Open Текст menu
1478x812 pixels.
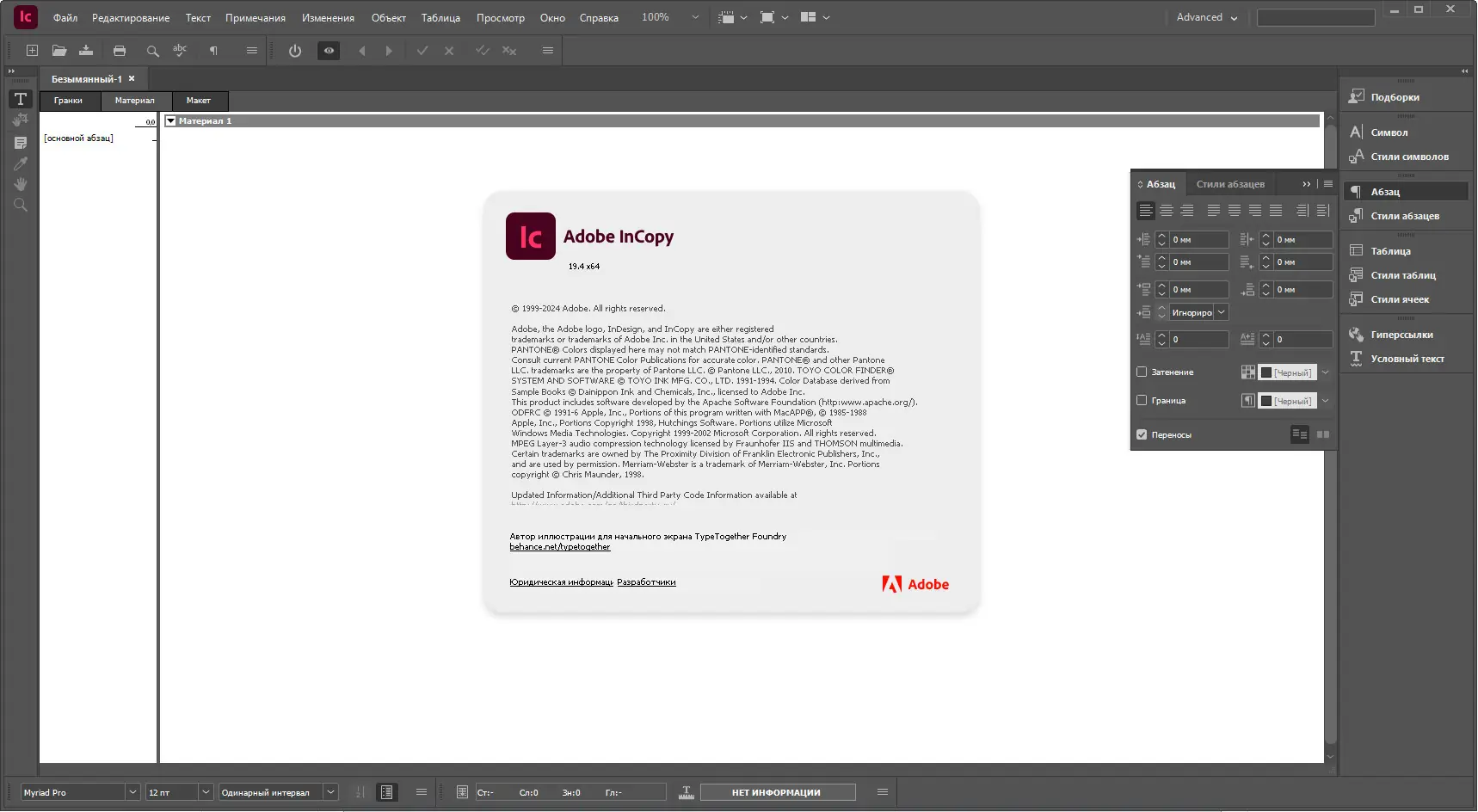[198, 18]
